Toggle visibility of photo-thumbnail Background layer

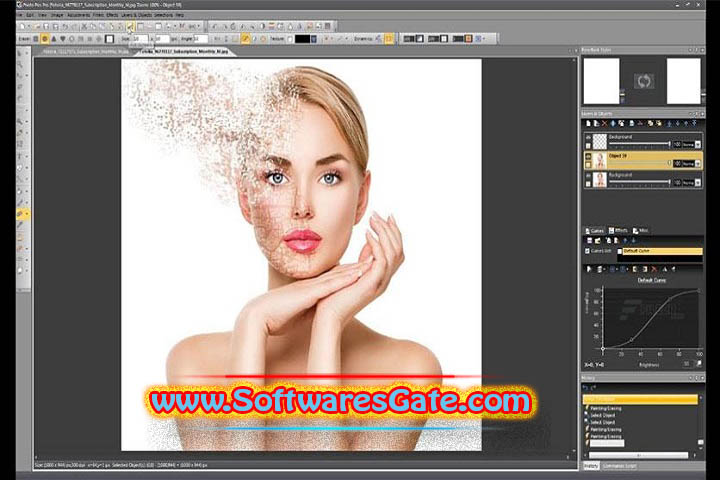pos(588,175)
